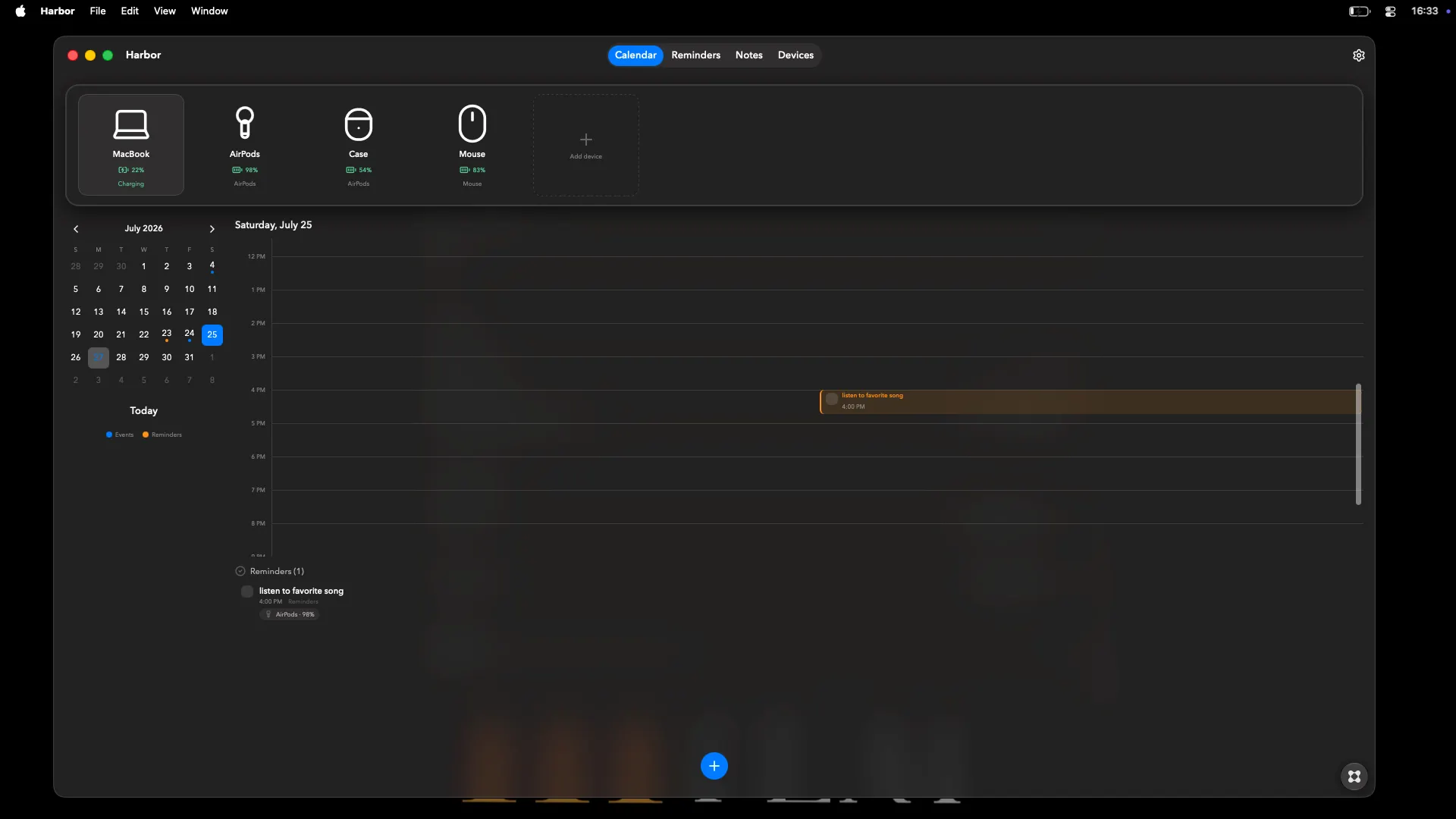Click the battery icon in menu bar
Screen dimensions: 1456x819
coord(1360,11)
